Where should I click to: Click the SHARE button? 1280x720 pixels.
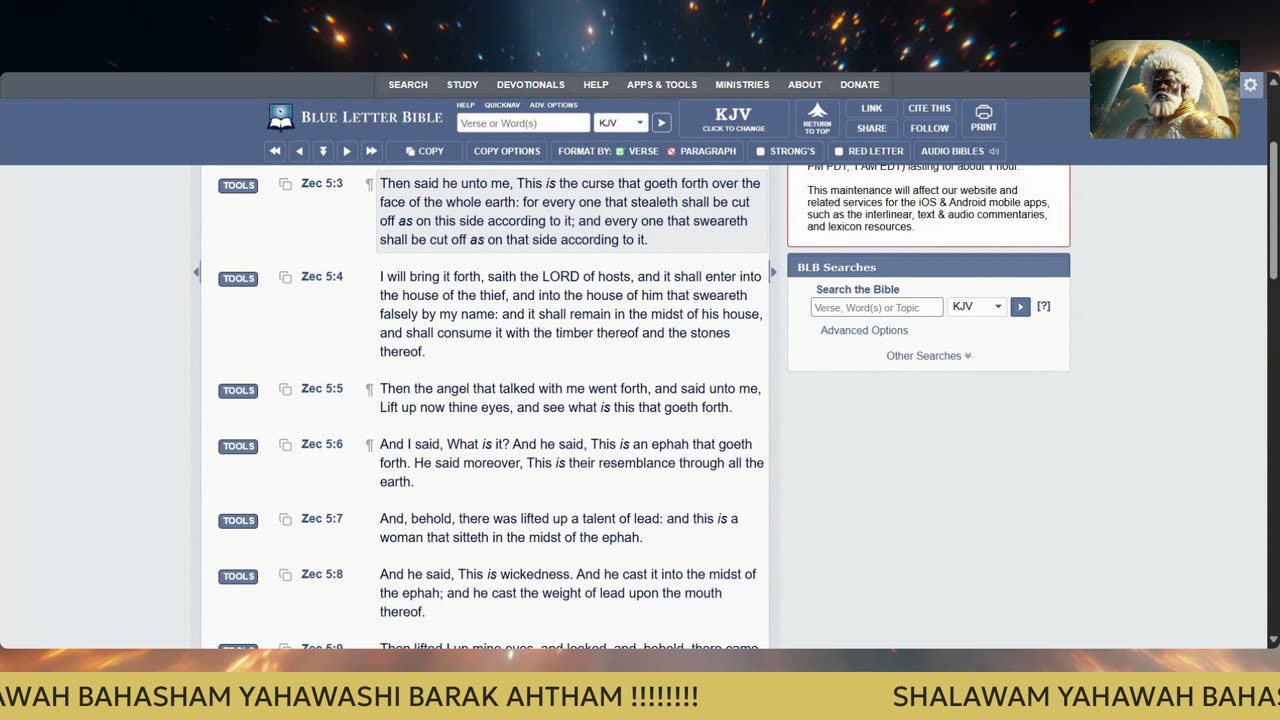point(872,128)
